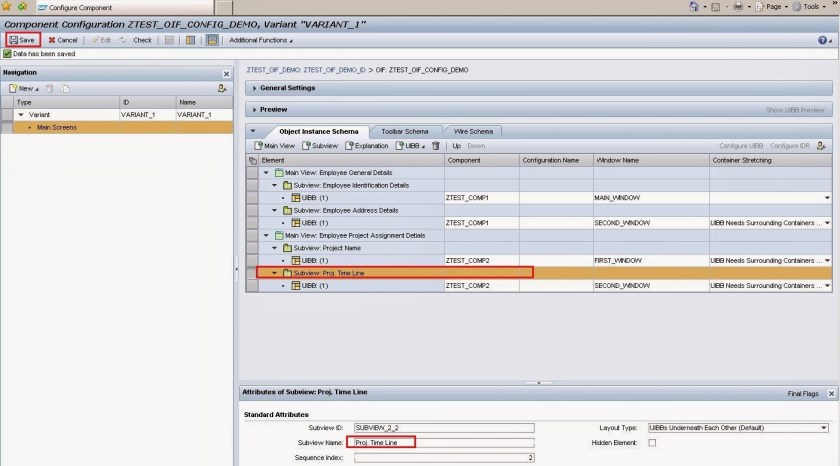Expand the Preview section

pyautogui.click(x=274, y=109)
